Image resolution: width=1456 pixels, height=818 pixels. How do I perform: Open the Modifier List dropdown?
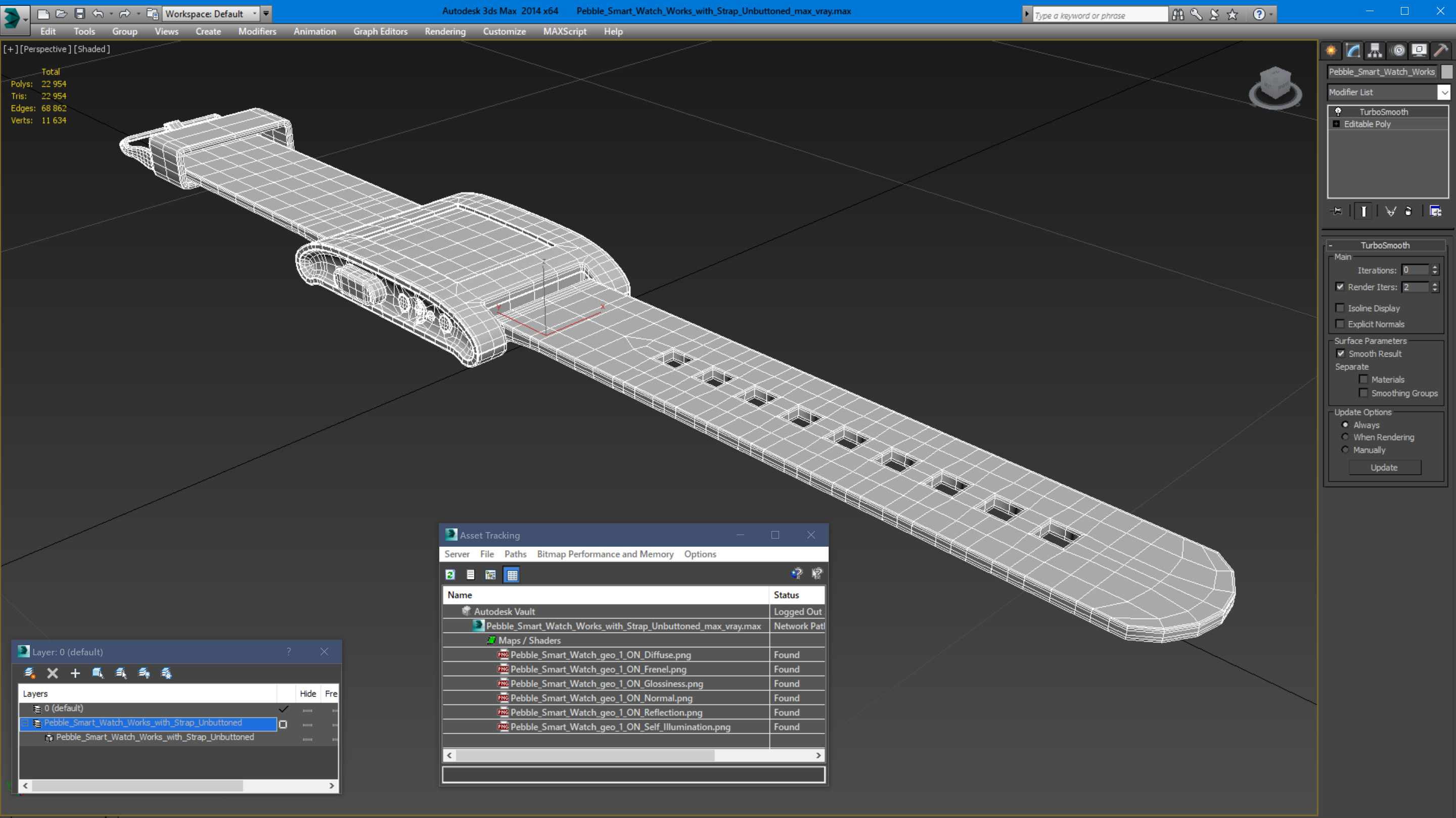(1444, 92)
